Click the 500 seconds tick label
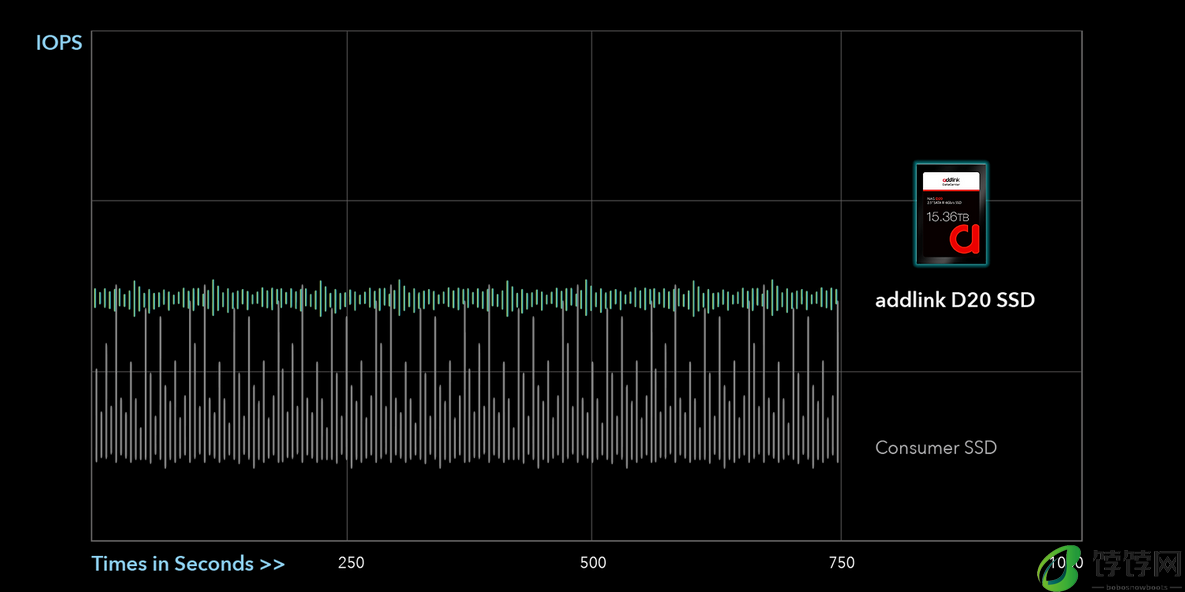The width and height of the screenshot is (1185, 592). click(593, 563)
